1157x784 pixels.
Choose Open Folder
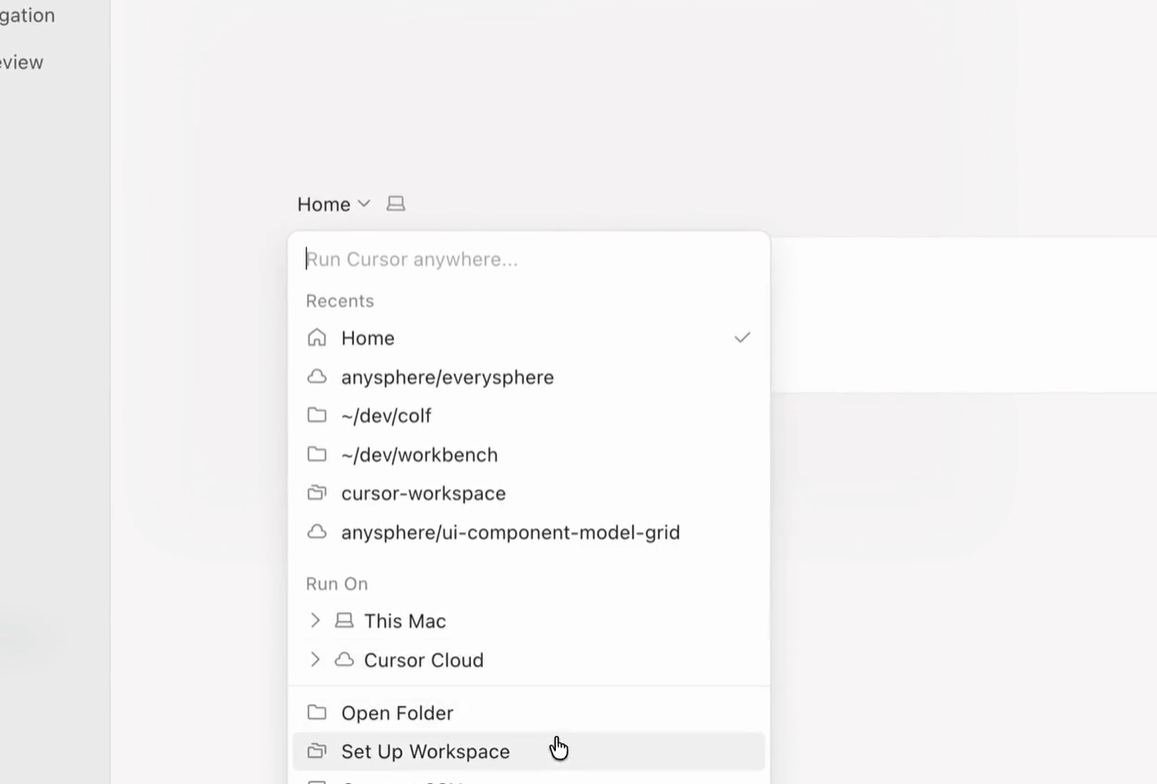coord(528,712)
